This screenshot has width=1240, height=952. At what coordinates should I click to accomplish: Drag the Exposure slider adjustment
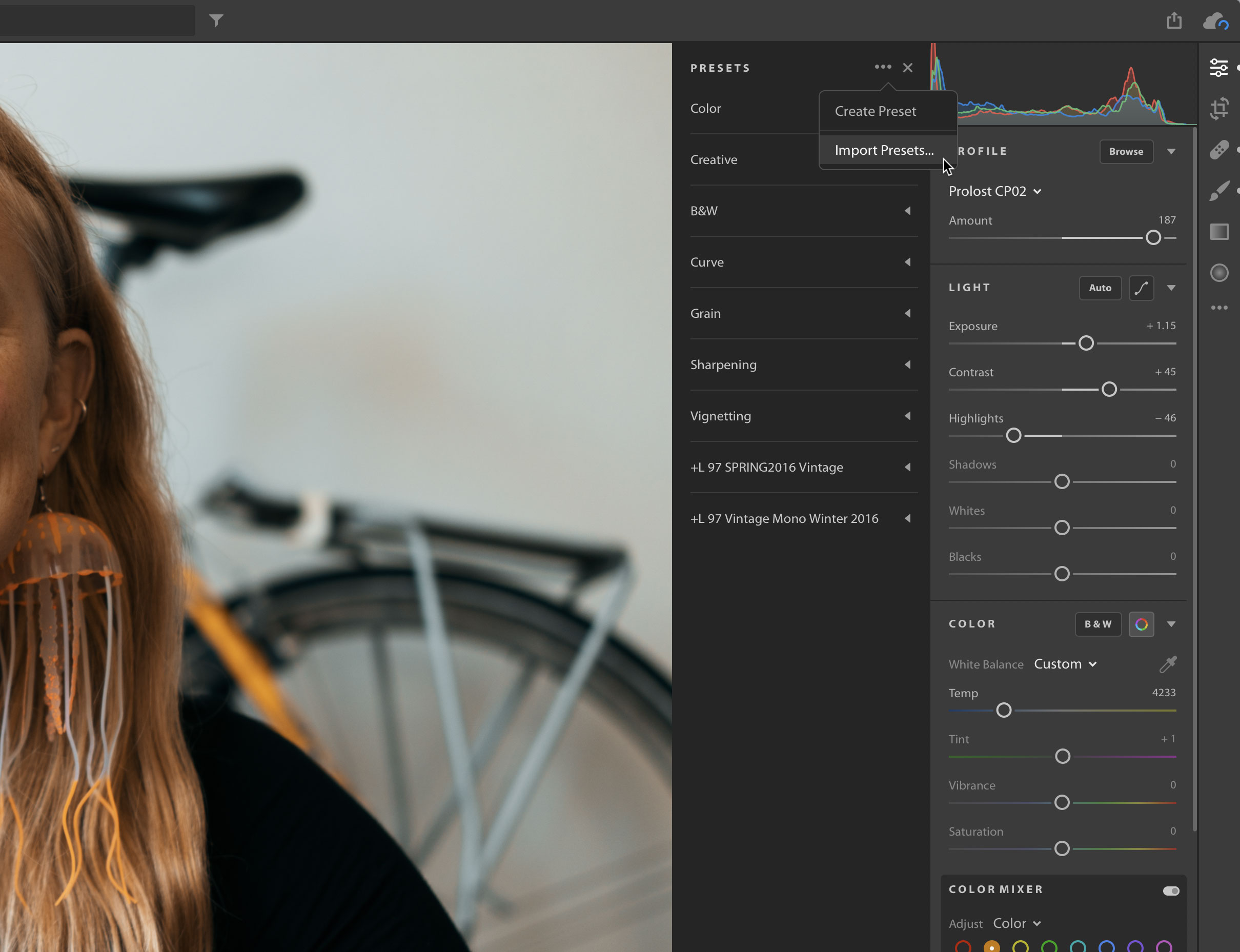coord(1084,343)
